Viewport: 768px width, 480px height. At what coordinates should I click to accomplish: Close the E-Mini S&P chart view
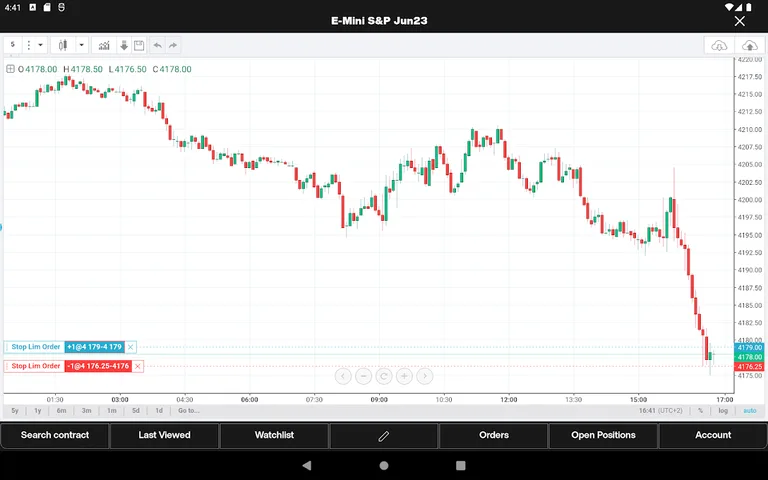coord(740,21)
